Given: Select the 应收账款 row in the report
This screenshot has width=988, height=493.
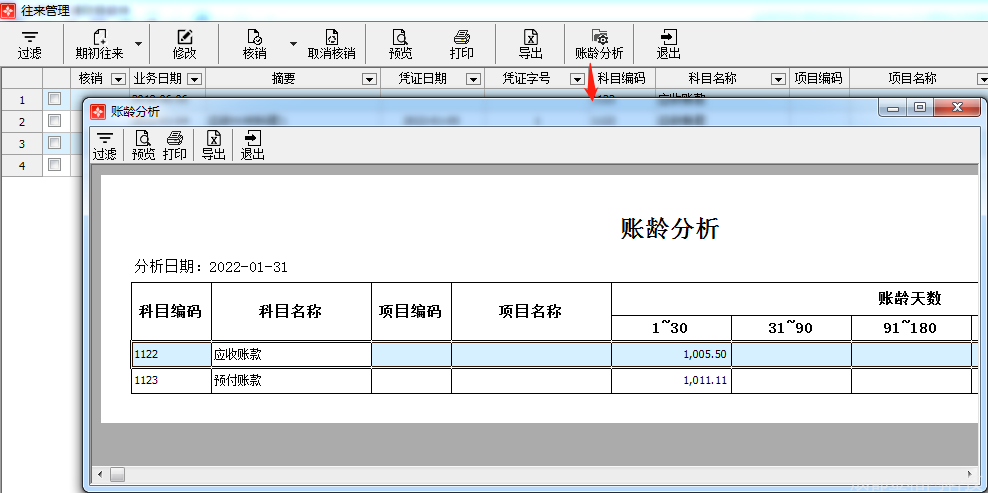Looking at the screenshot, I should coord(290,354).
